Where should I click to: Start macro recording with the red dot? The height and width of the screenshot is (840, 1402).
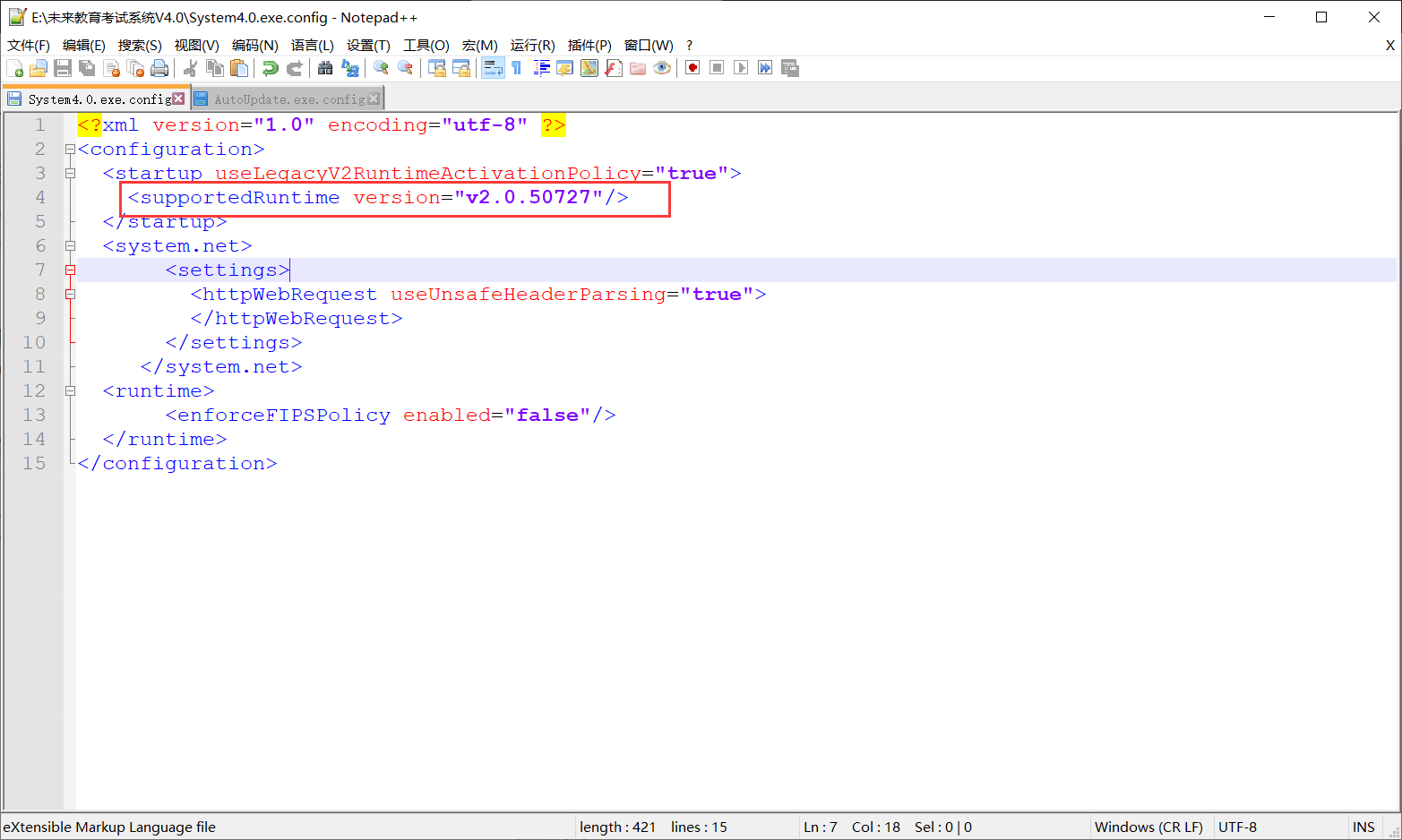(692, 68)
